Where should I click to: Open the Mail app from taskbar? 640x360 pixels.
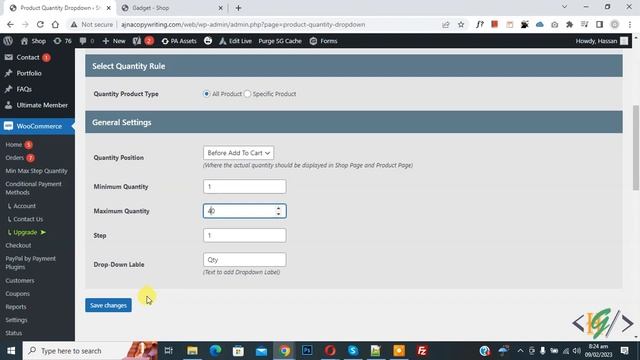click(x=261, y=351)
